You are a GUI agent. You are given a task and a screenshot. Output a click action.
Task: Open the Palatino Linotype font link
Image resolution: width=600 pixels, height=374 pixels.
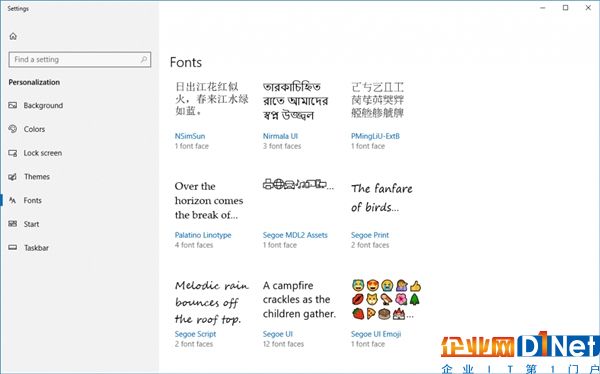(x=203, y=235)
